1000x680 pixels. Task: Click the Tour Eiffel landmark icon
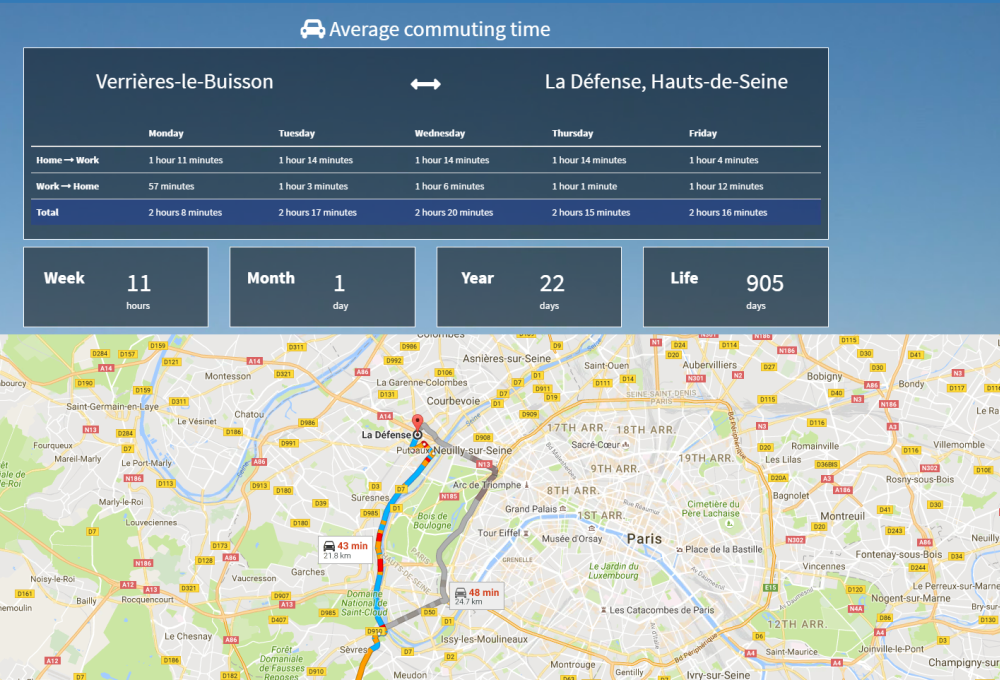tap(526, 533)
